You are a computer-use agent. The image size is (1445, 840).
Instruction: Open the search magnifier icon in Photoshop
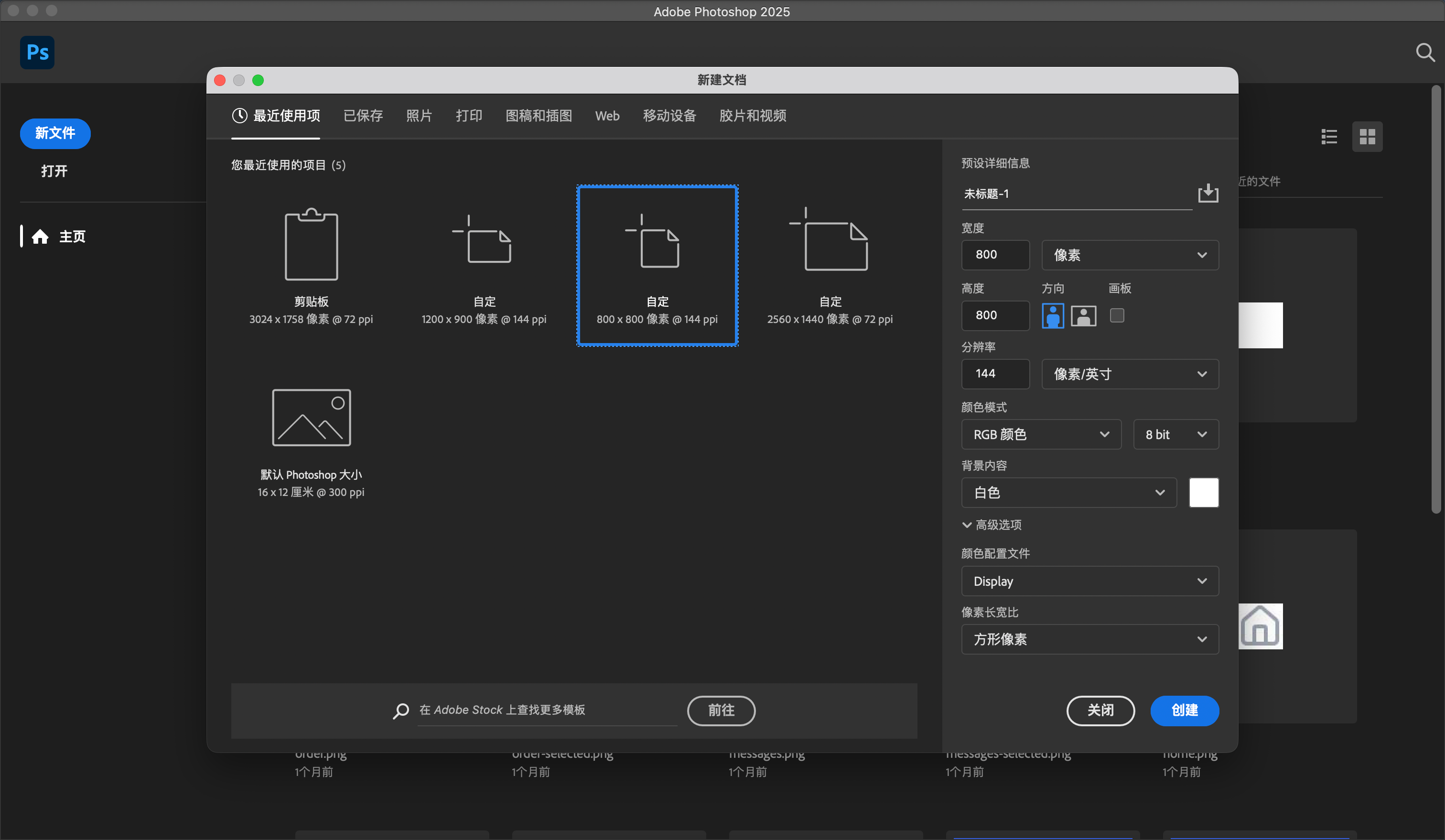(1424, 52)
